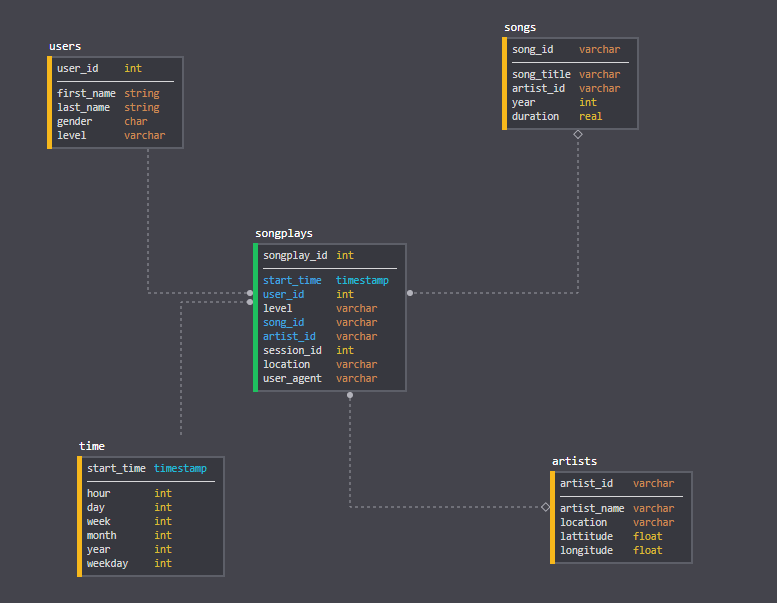Click upper dot connector left of songplays
The image size is (777, 603).
point(250,293)
